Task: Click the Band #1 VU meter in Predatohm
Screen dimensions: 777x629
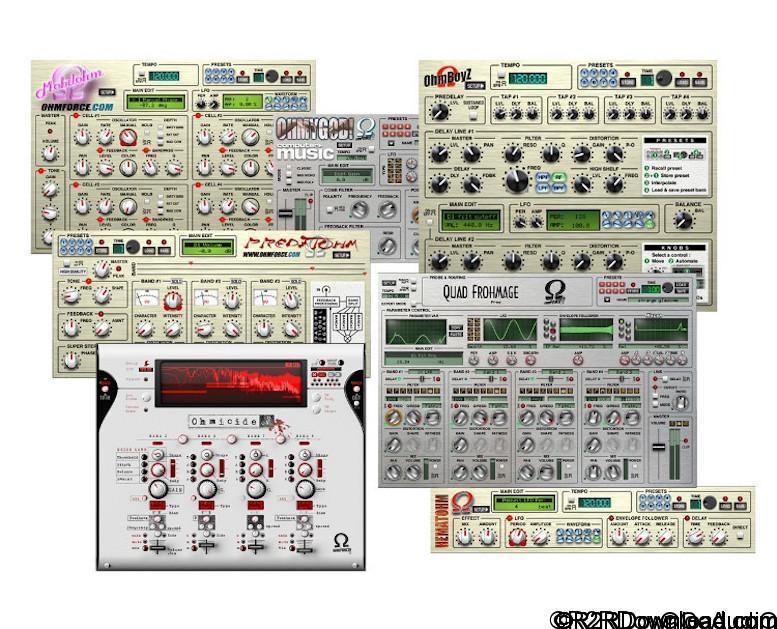Action: point(146,298)
